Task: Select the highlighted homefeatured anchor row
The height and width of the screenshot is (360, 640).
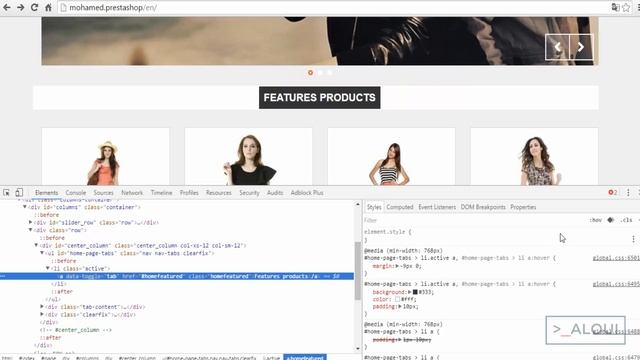Action: coord(177,276)
